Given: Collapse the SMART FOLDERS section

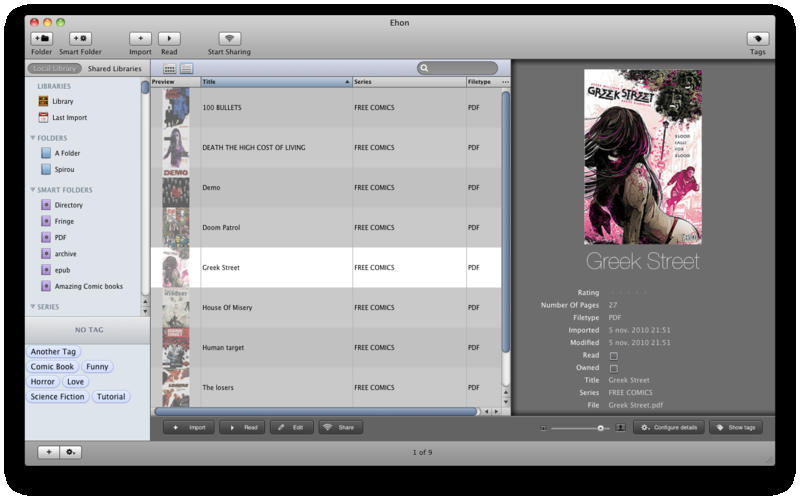Looking at the screenshot, I should [33, 190].
